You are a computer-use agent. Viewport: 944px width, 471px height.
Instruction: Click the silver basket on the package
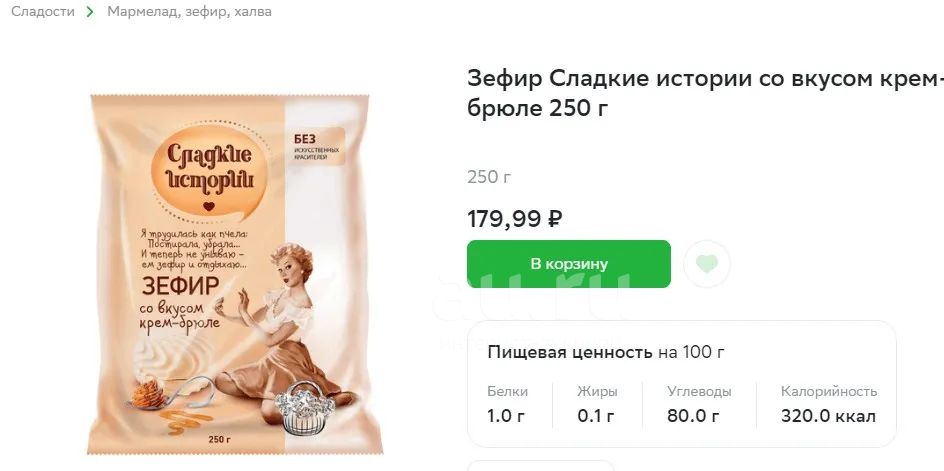pyautogui.click(x=305, y=407)
